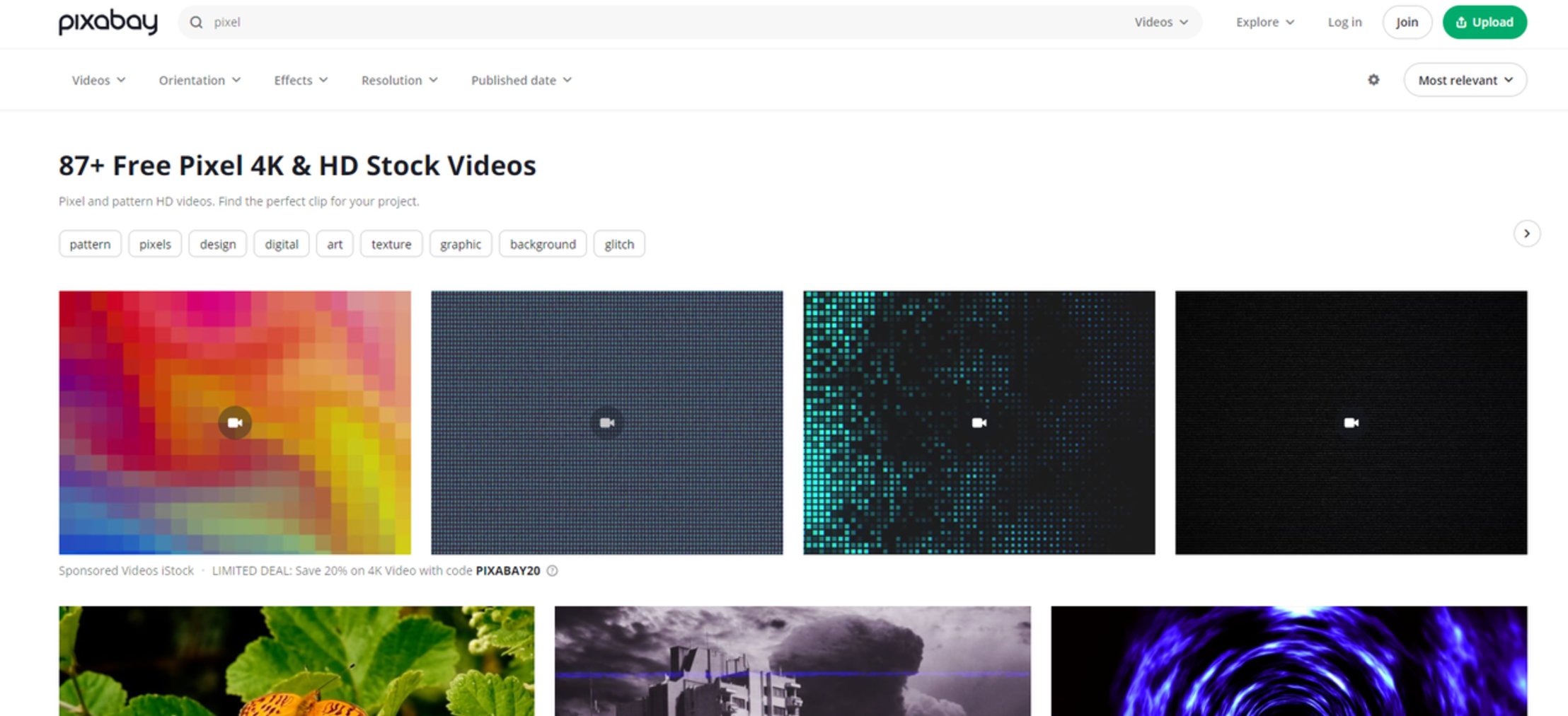Image resolution: width=1568 pixels, height=716 pixels.
Task: Select the glitch tag filter
Action: click(x=618, y=243)
